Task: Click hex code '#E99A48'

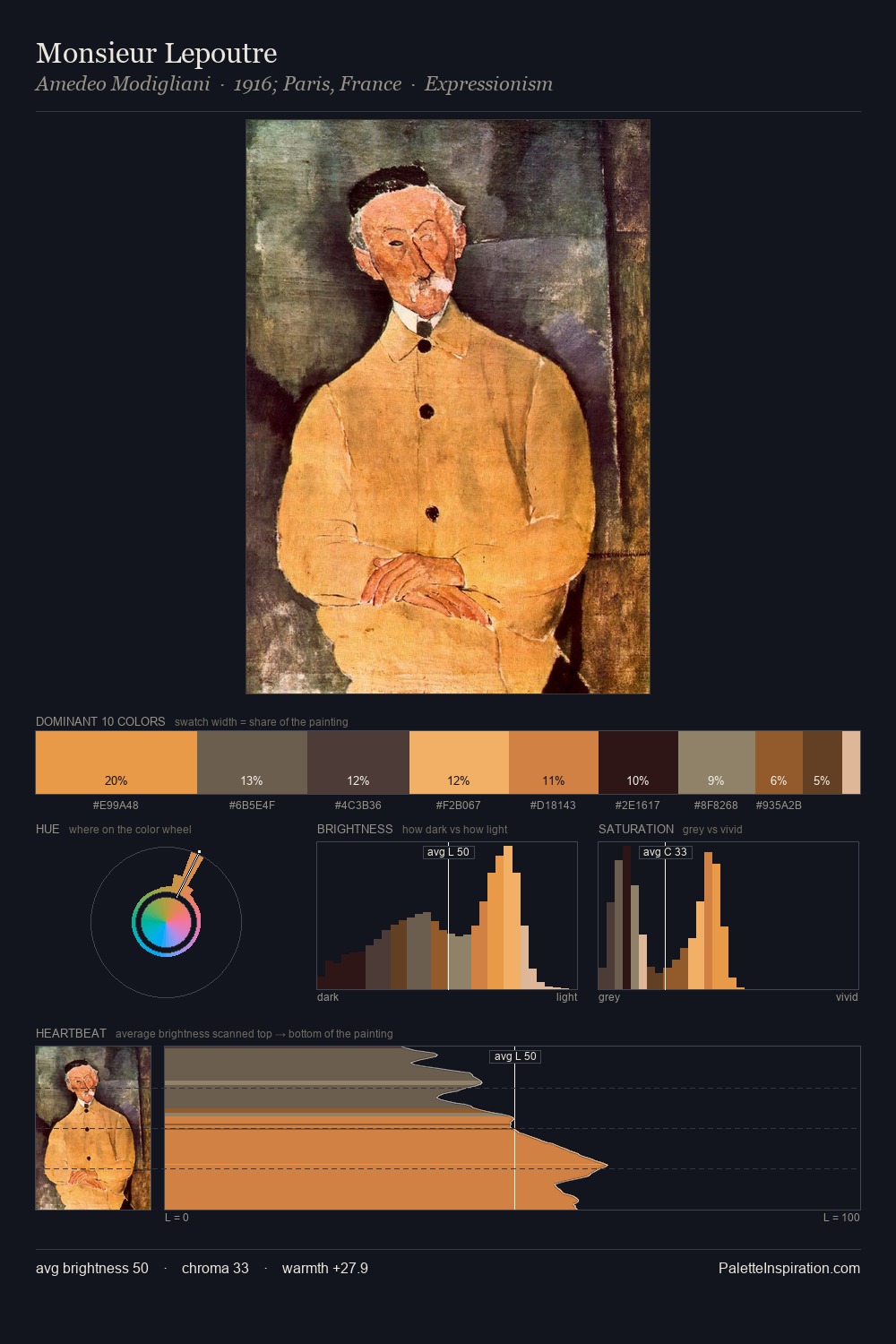Action: [116, 805]
